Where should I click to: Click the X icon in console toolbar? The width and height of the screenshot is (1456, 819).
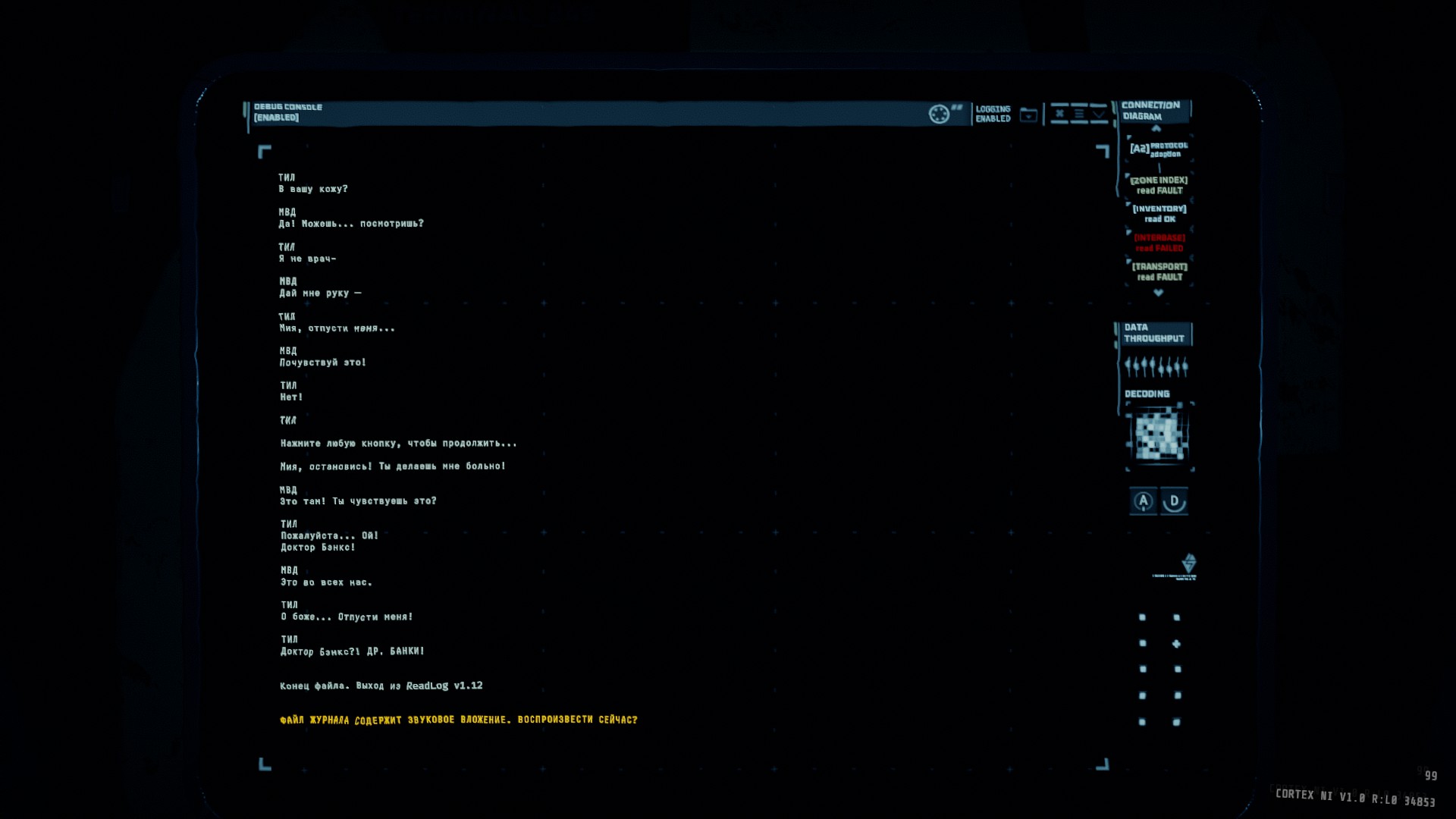[x=1059, y=114]
